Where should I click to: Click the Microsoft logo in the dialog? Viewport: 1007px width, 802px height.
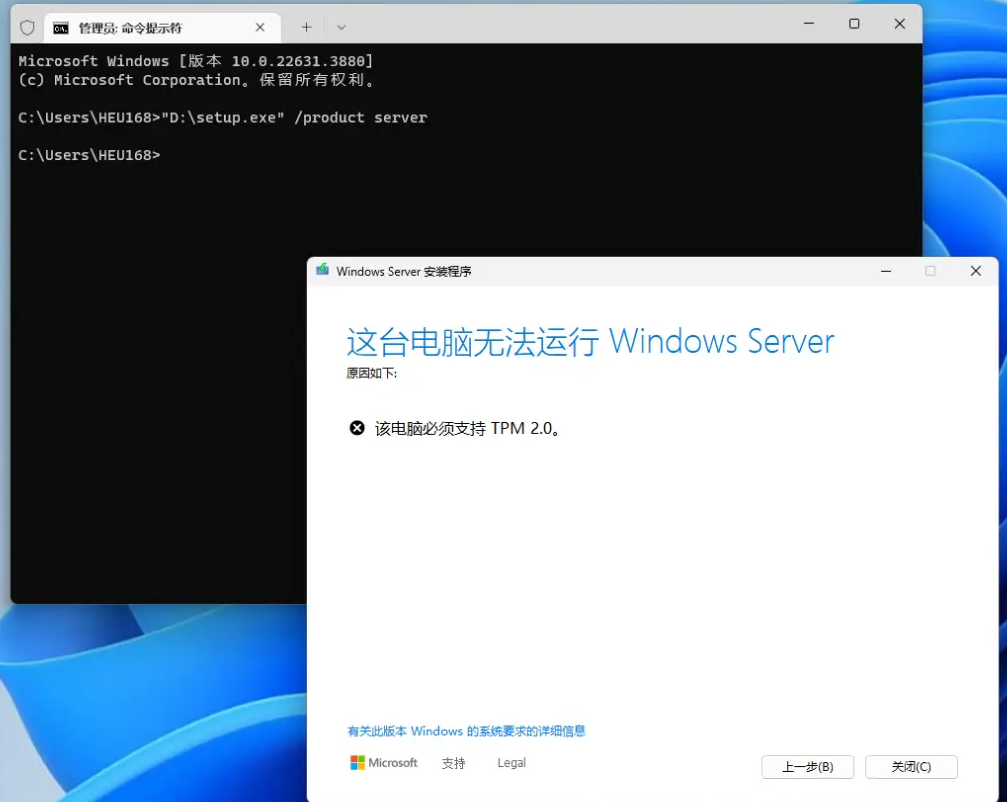[x=383, y=762]
